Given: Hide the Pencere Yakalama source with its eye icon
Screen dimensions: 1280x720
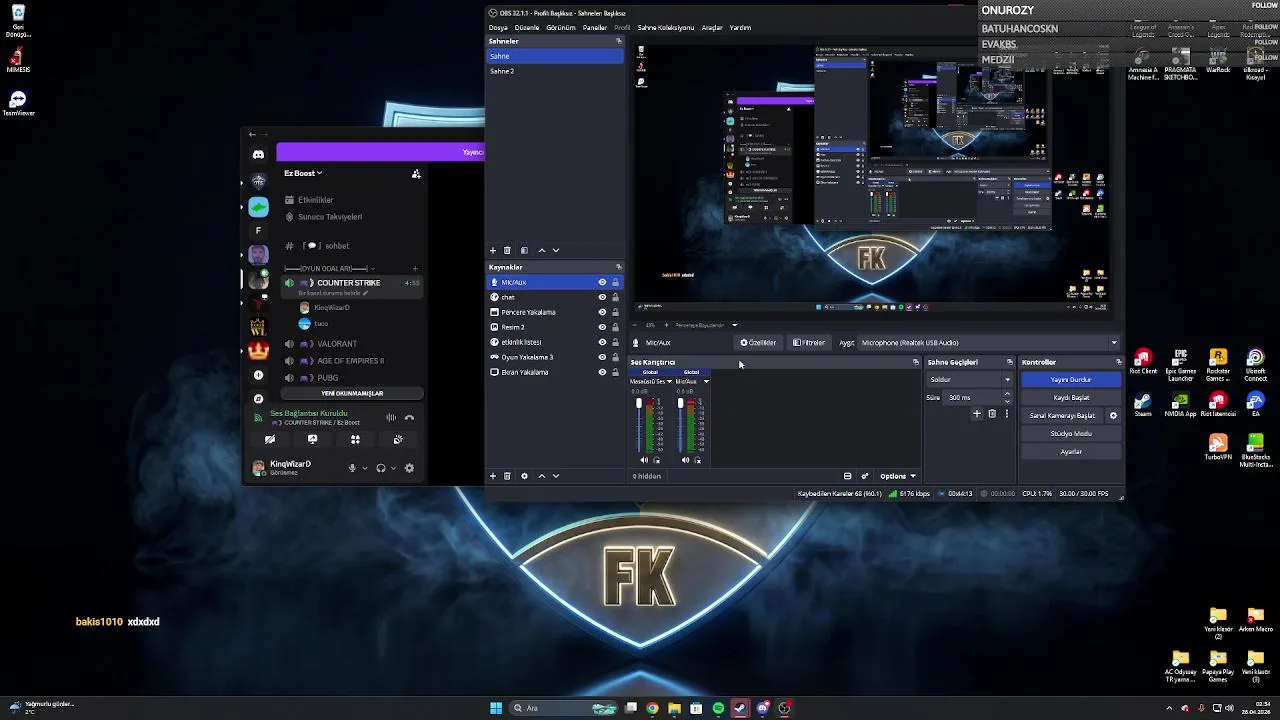Looking at the screenshot, I should point(602,312).
